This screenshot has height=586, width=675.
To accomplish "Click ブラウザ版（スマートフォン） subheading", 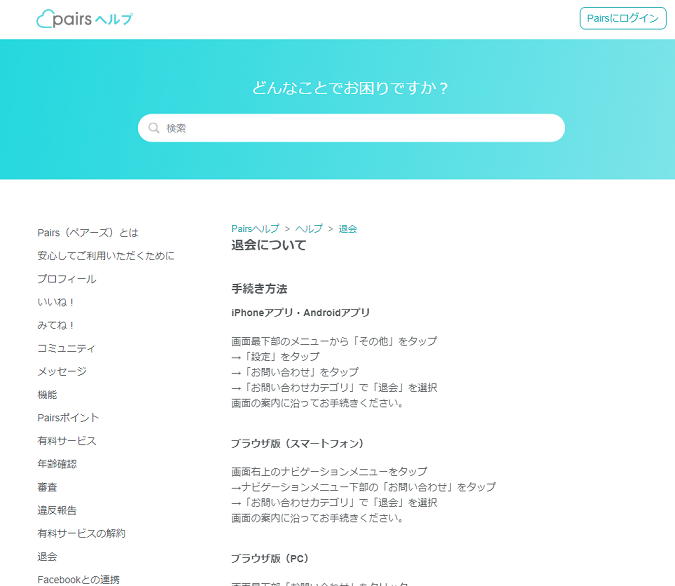I will [x=297, y=443].
